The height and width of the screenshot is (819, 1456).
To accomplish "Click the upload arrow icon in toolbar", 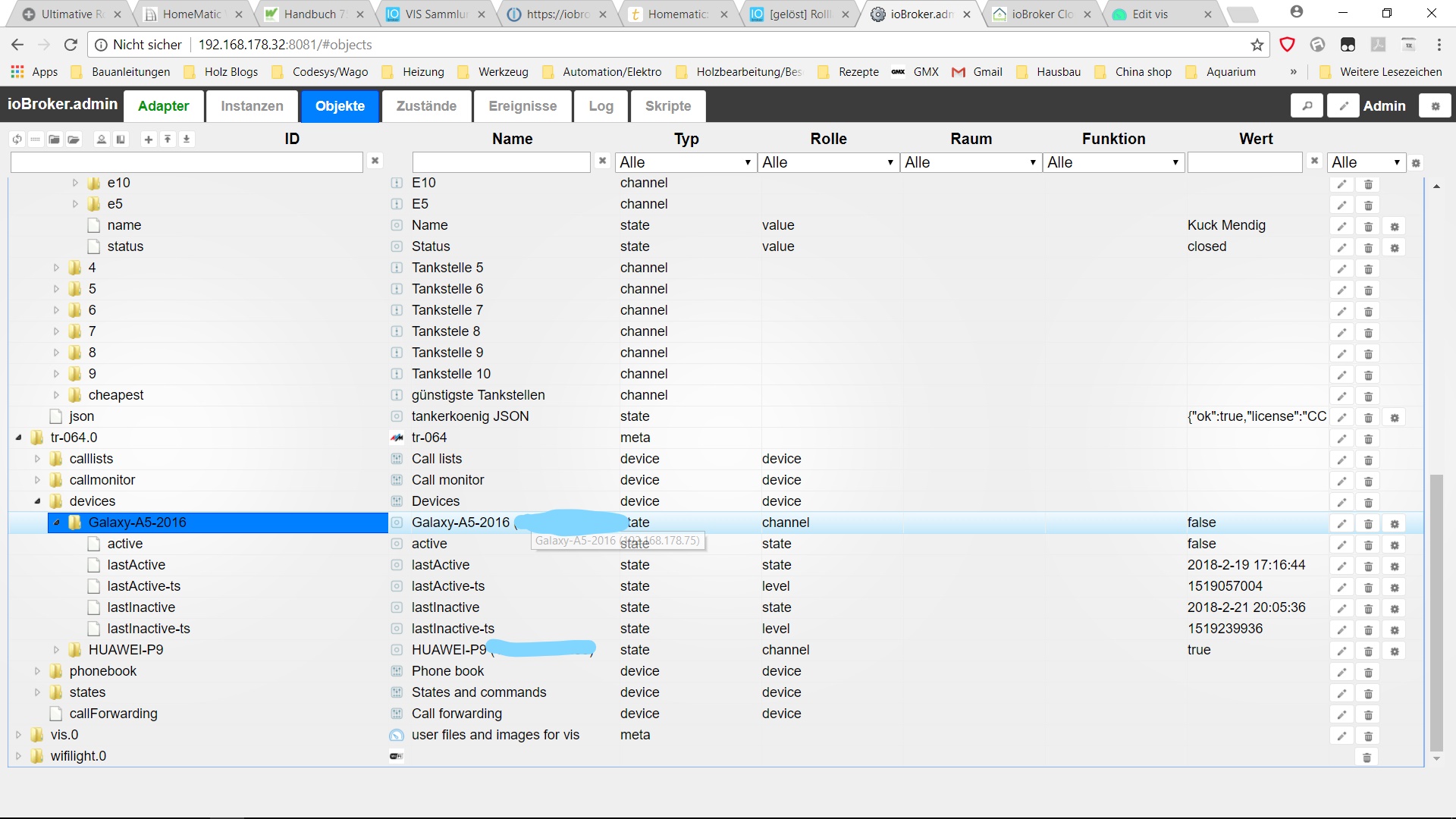I will pos(168,140).
